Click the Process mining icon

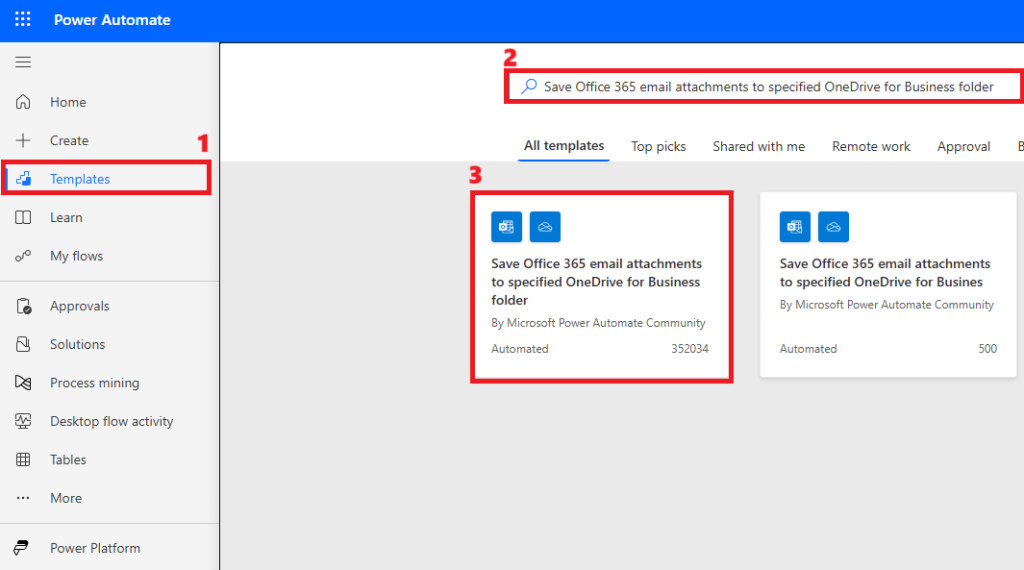pos(23,383)
